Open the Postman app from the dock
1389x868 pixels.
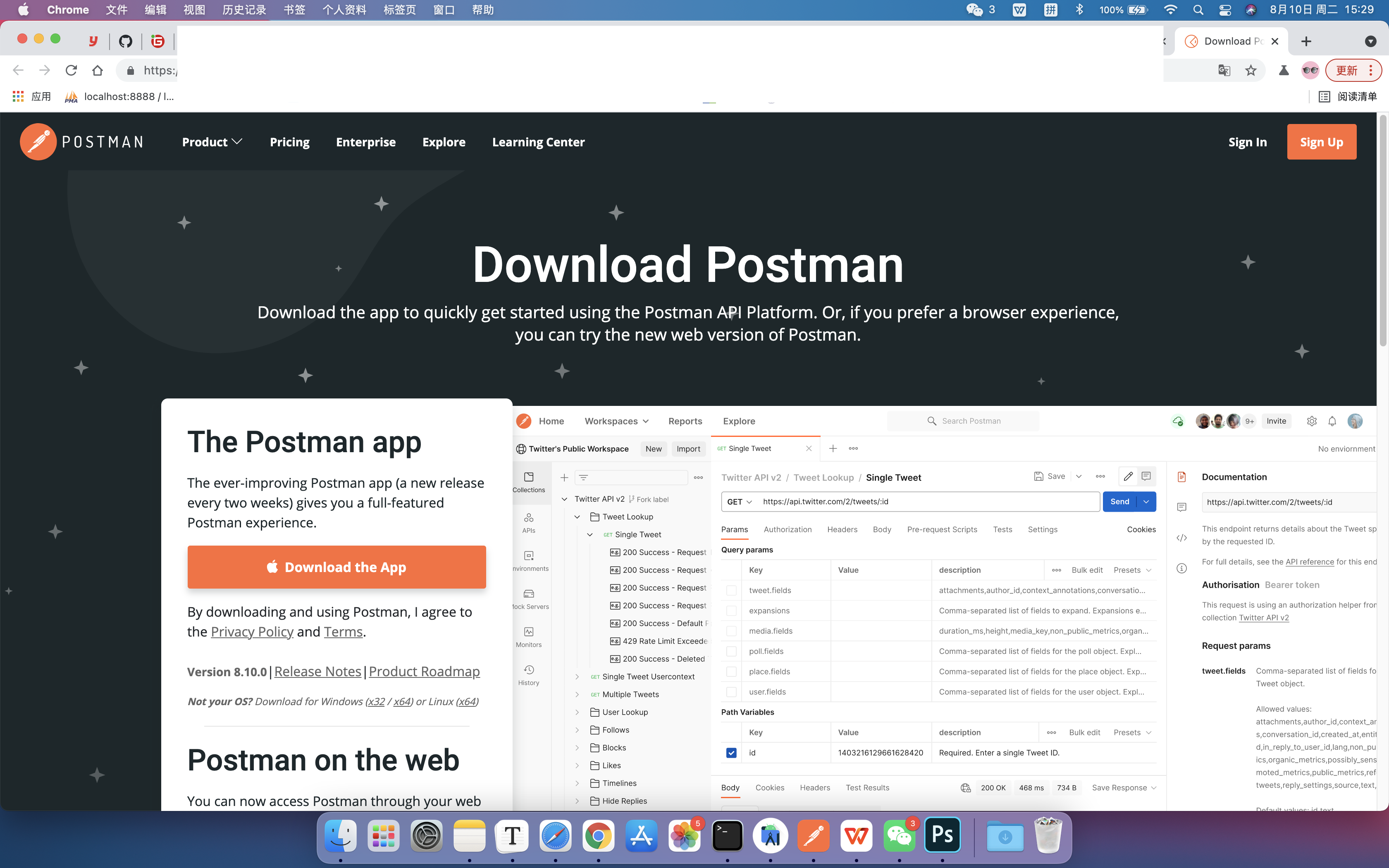point(813,836)
